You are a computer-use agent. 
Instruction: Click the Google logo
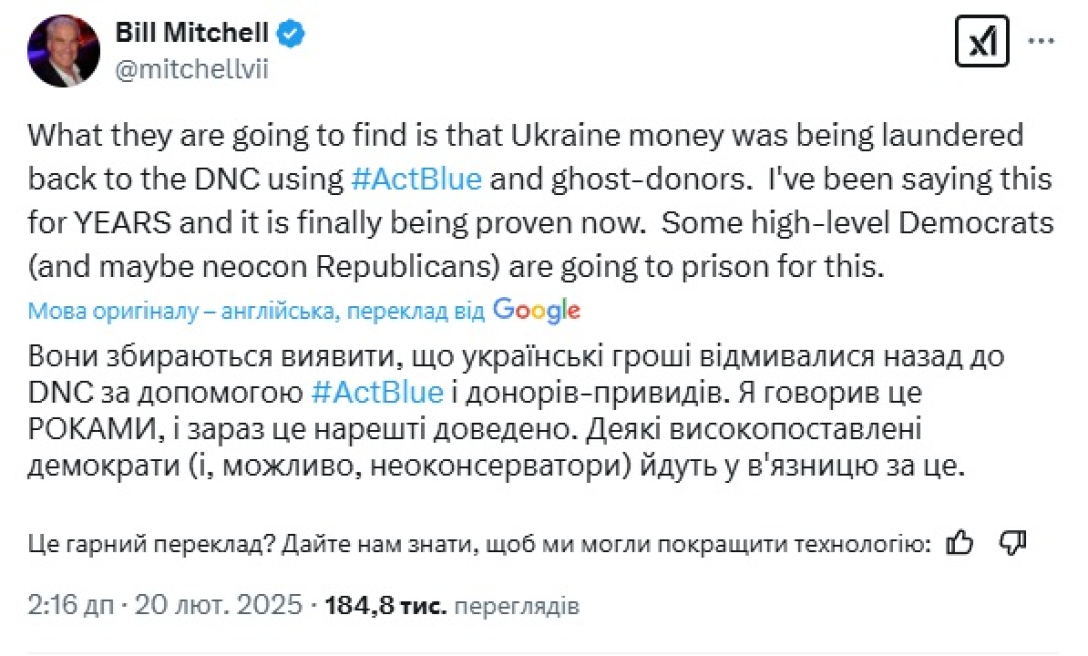[536, 310]
